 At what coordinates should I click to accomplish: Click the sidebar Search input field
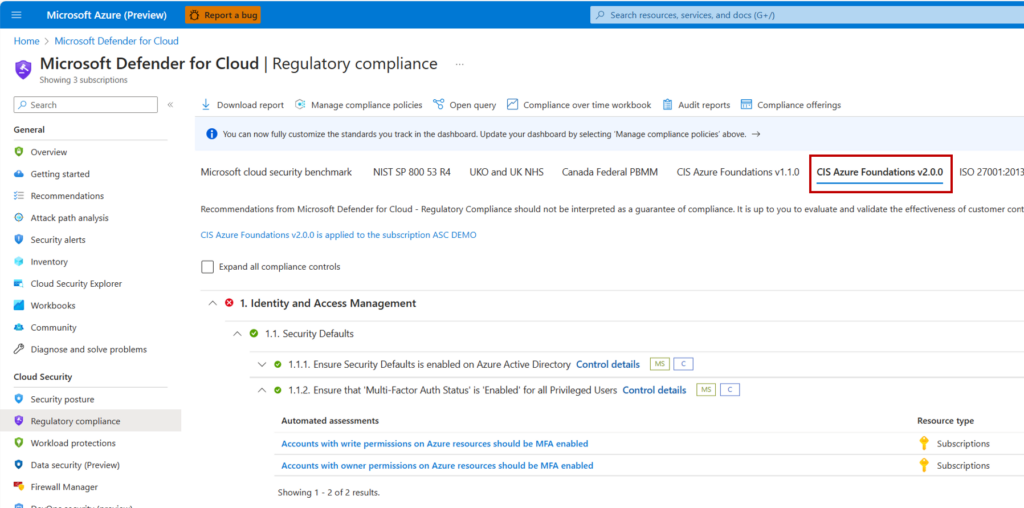86,104
